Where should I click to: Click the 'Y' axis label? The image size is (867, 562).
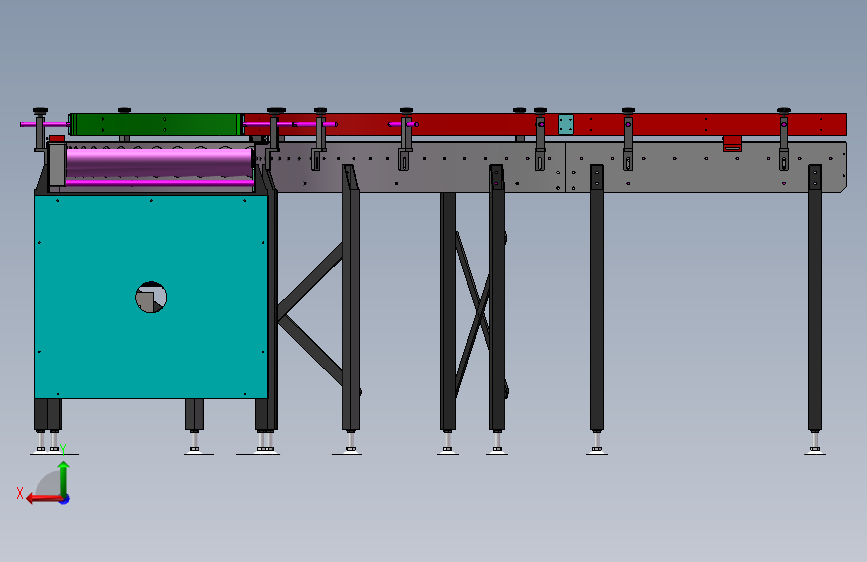[63, 450]
